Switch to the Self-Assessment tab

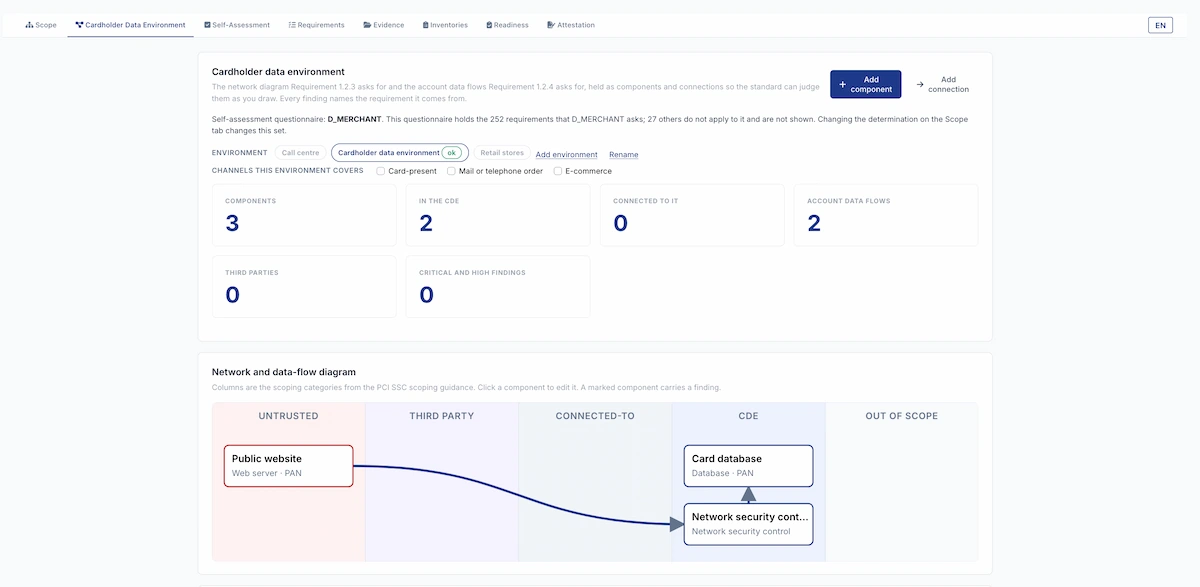tap(237, 25)
